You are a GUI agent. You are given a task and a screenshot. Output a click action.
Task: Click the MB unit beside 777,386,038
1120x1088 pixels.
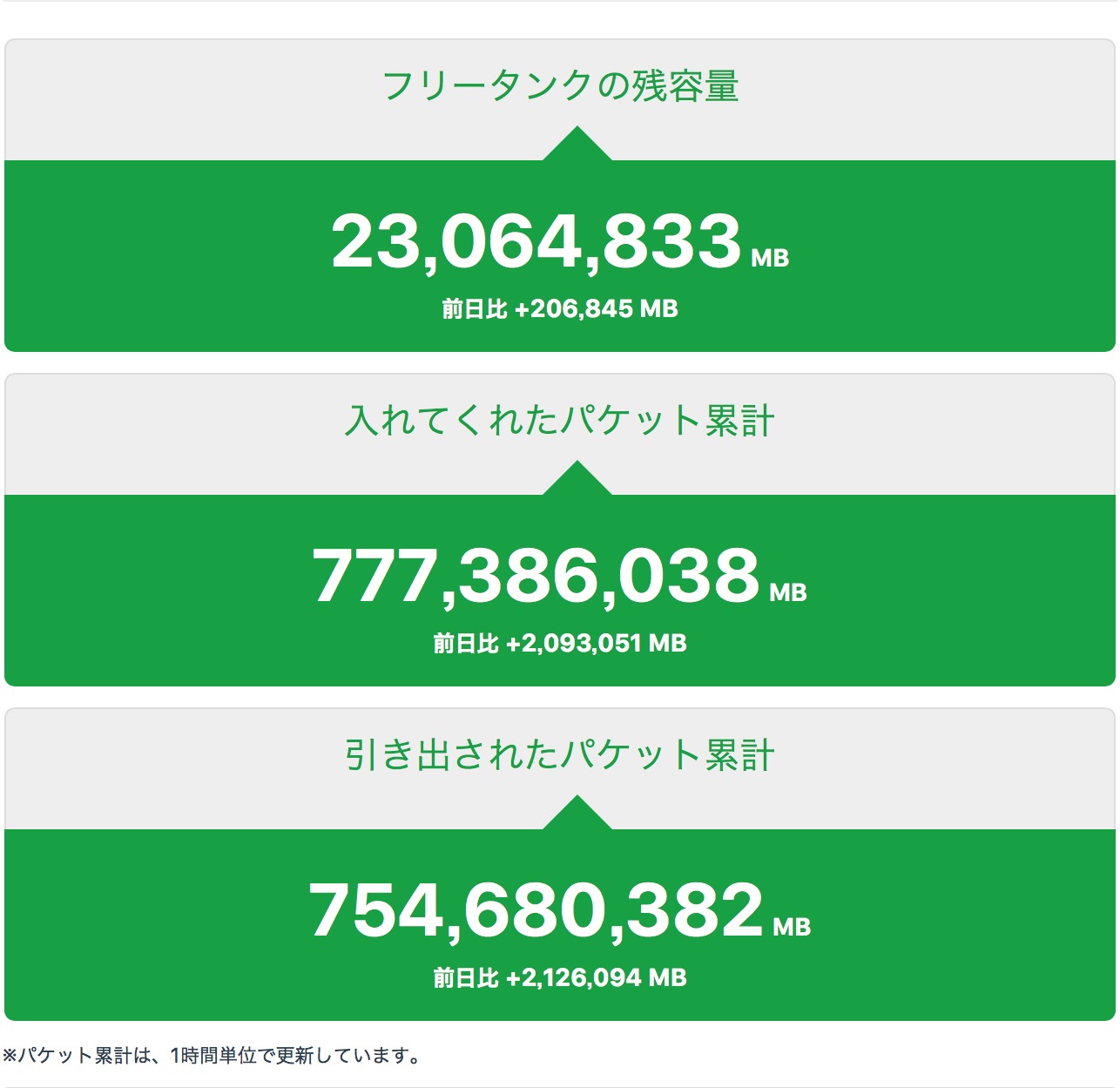point(788,593)
